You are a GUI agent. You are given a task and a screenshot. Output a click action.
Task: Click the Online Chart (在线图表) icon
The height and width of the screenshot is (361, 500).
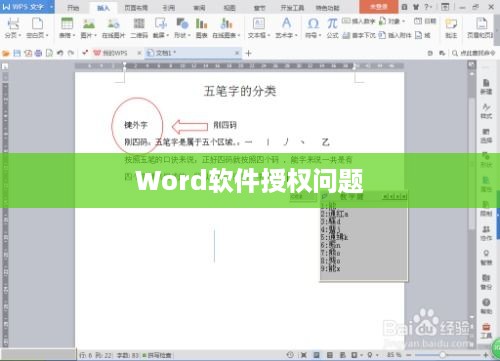(x=226, y=24)
